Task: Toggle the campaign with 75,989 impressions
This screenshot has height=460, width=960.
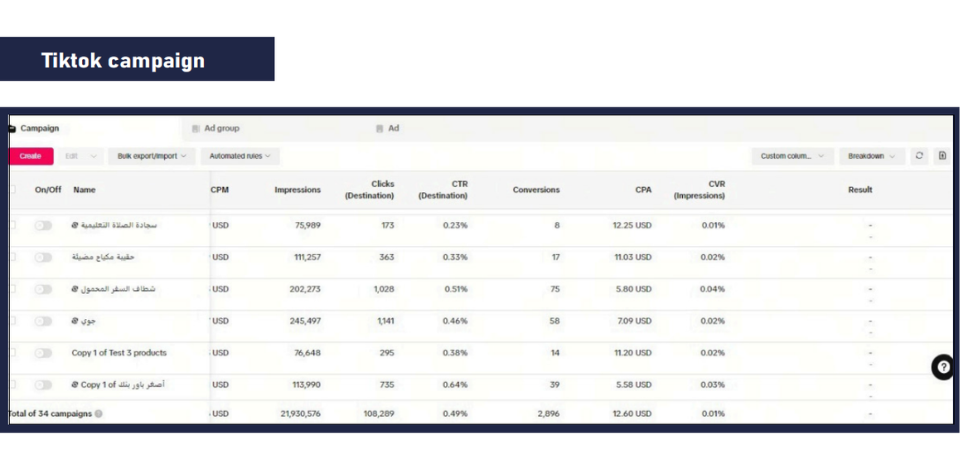Action: pyautogui.click(x=43, y=226)
